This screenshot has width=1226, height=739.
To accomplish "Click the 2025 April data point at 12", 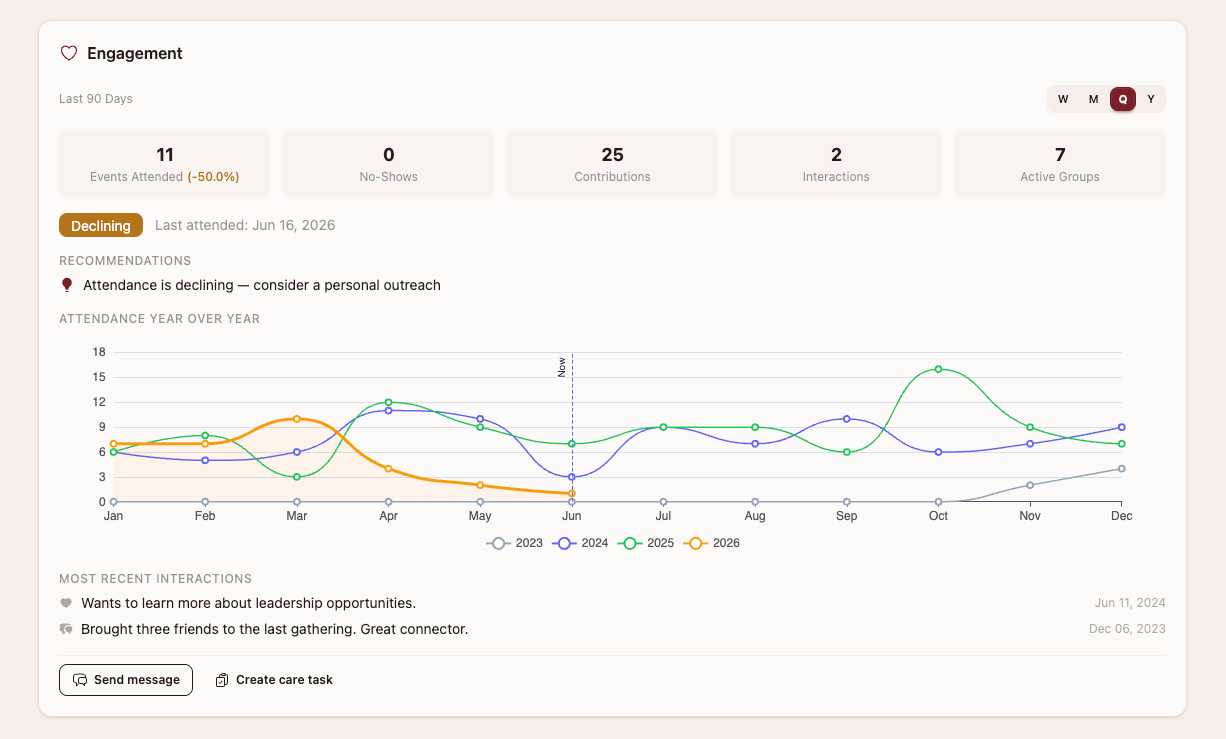I will [388, 402].
